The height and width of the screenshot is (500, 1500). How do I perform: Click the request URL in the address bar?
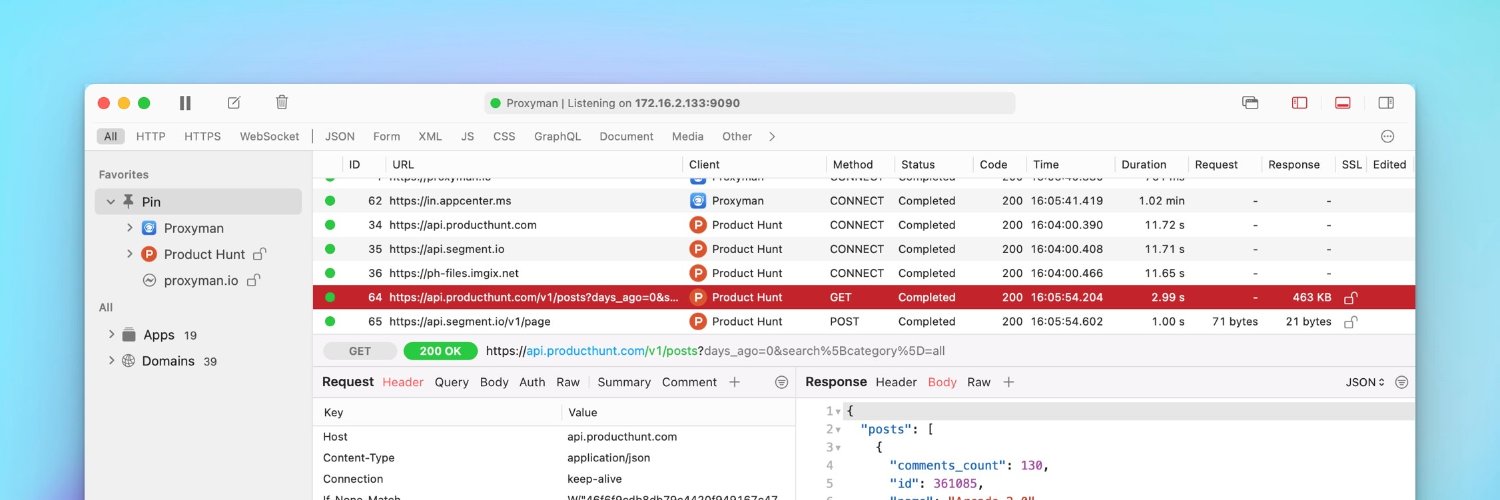click(715, 351)
